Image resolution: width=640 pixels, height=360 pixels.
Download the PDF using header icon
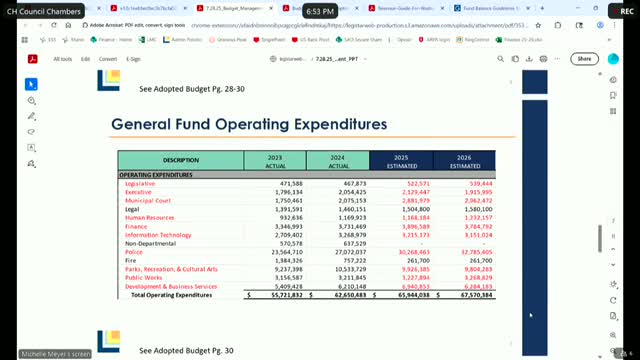click(x=529, y=59)
